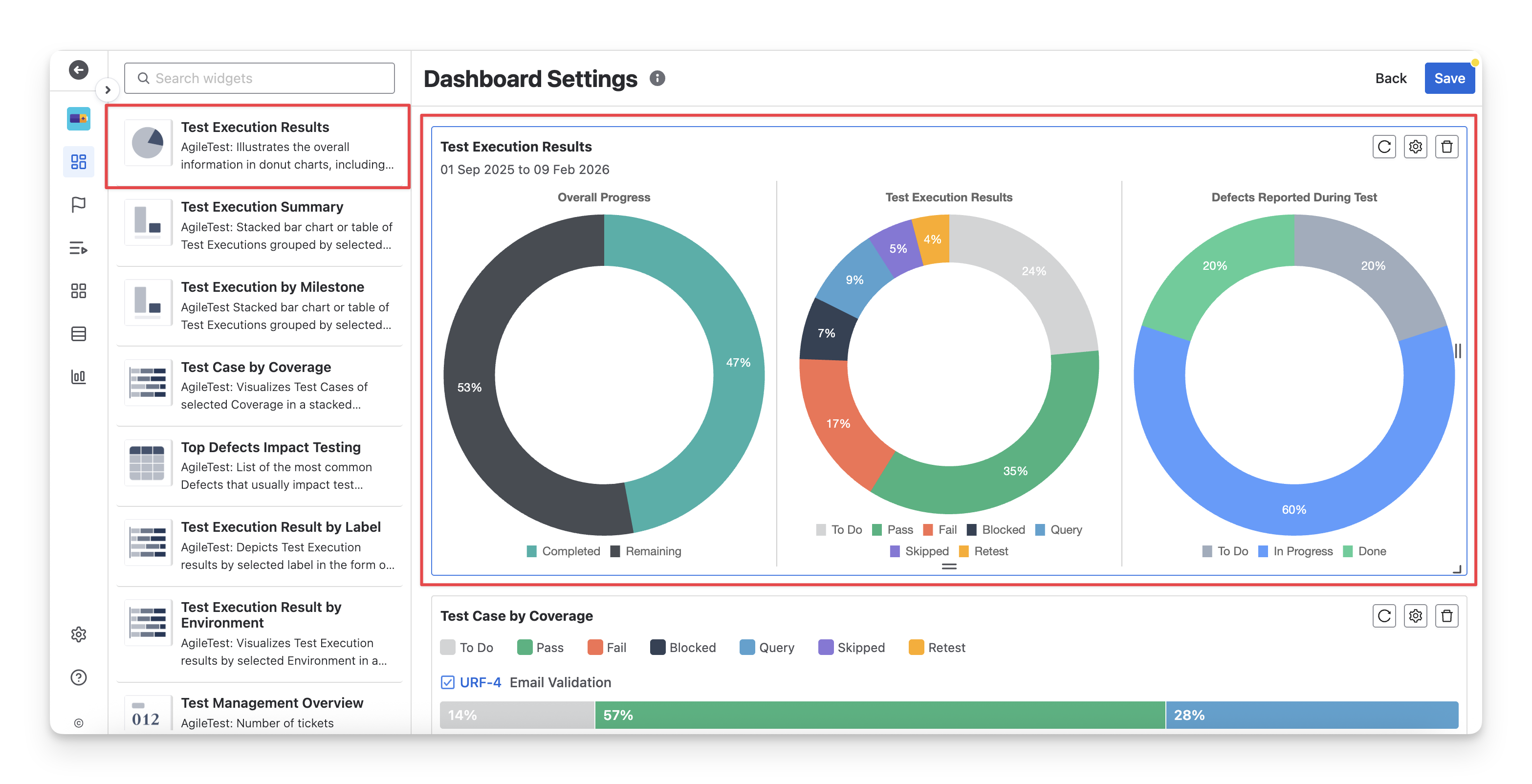Delete the Test Case by Coverage widget

click(x=1446, y=616)
